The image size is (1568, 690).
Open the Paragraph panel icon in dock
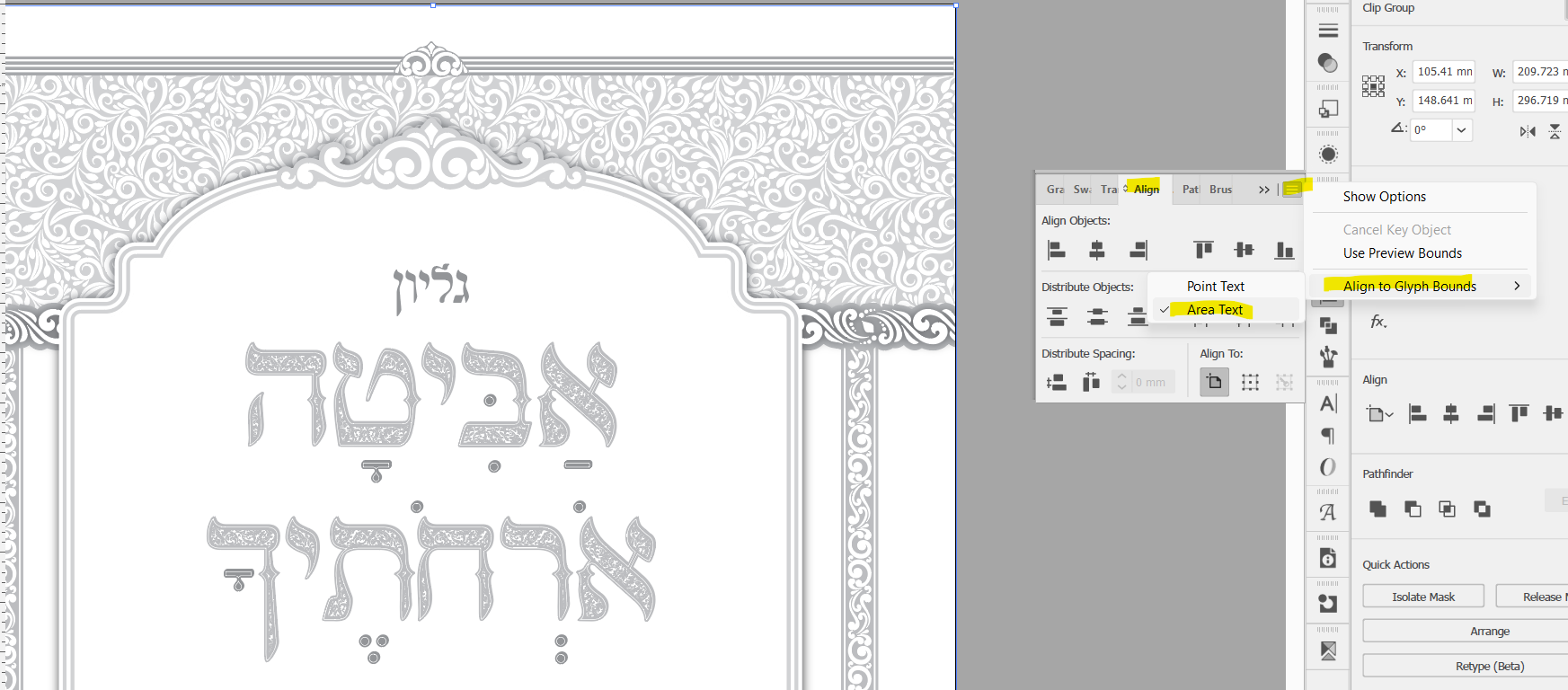[1328, 436]
